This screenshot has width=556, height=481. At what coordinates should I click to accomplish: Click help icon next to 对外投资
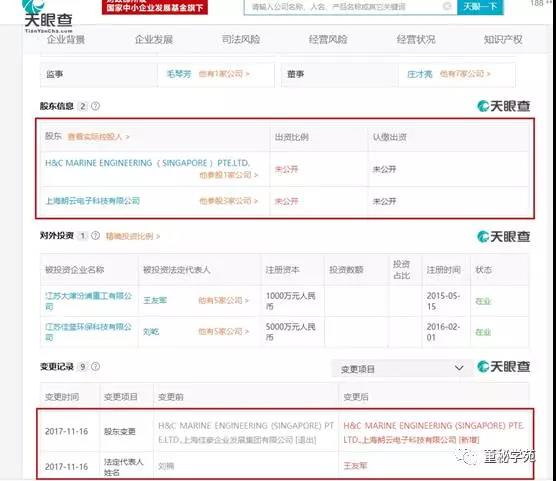95,236
